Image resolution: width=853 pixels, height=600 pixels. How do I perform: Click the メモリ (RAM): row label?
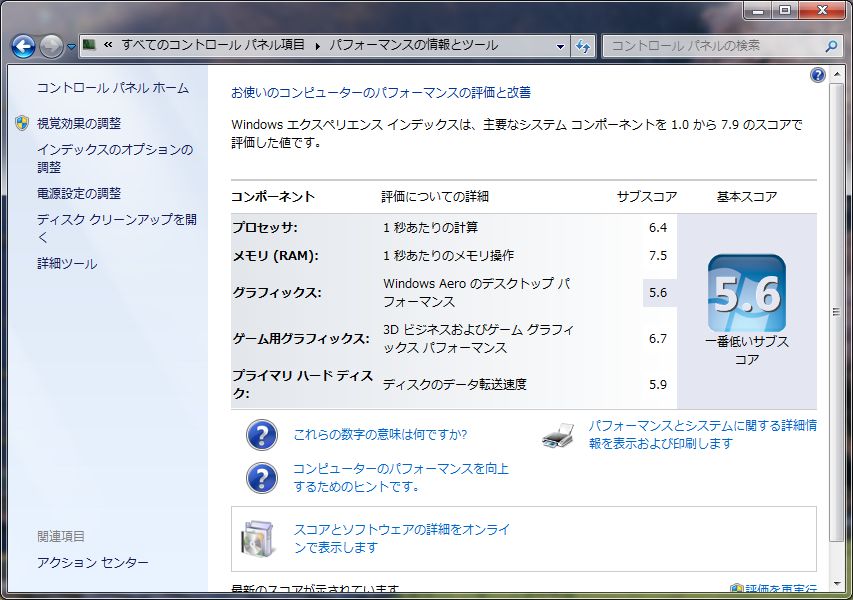click(276, 256)
